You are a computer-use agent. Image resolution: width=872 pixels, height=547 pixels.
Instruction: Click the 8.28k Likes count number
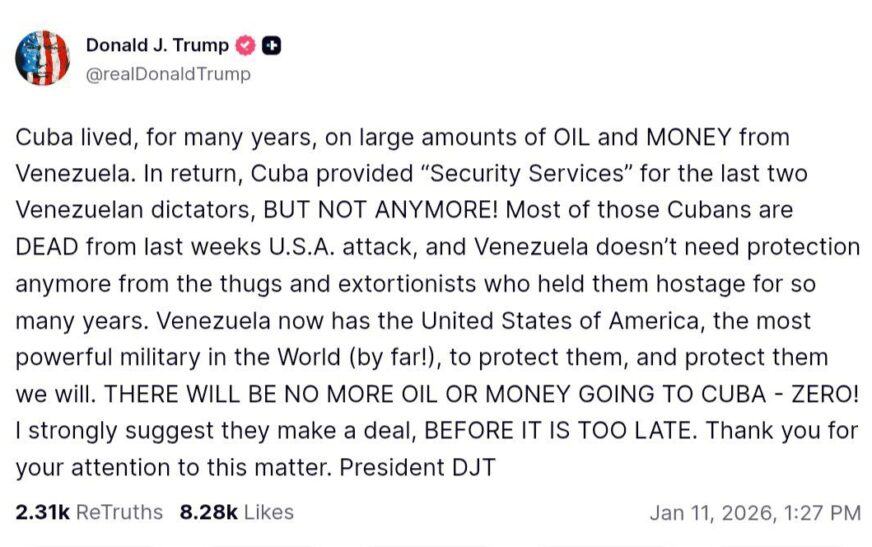tap(208, 512)
